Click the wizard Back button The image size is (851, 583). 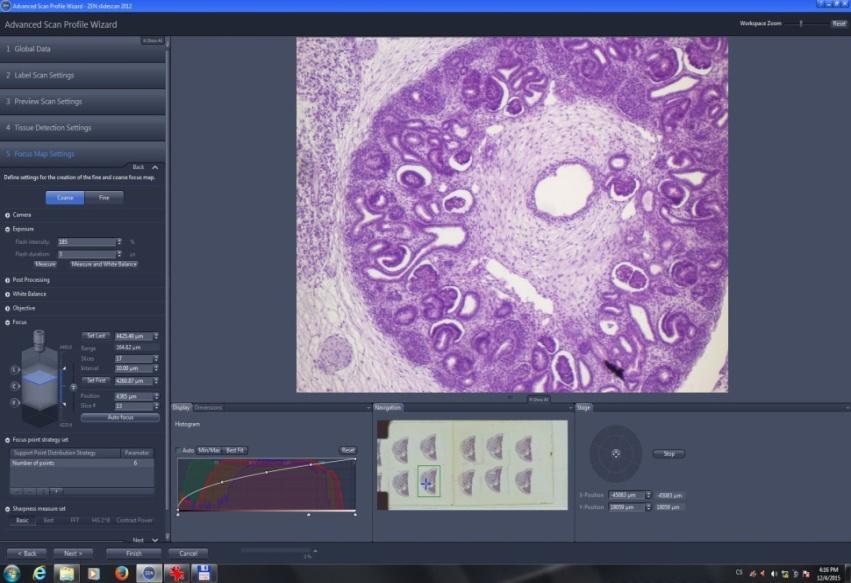27,554
